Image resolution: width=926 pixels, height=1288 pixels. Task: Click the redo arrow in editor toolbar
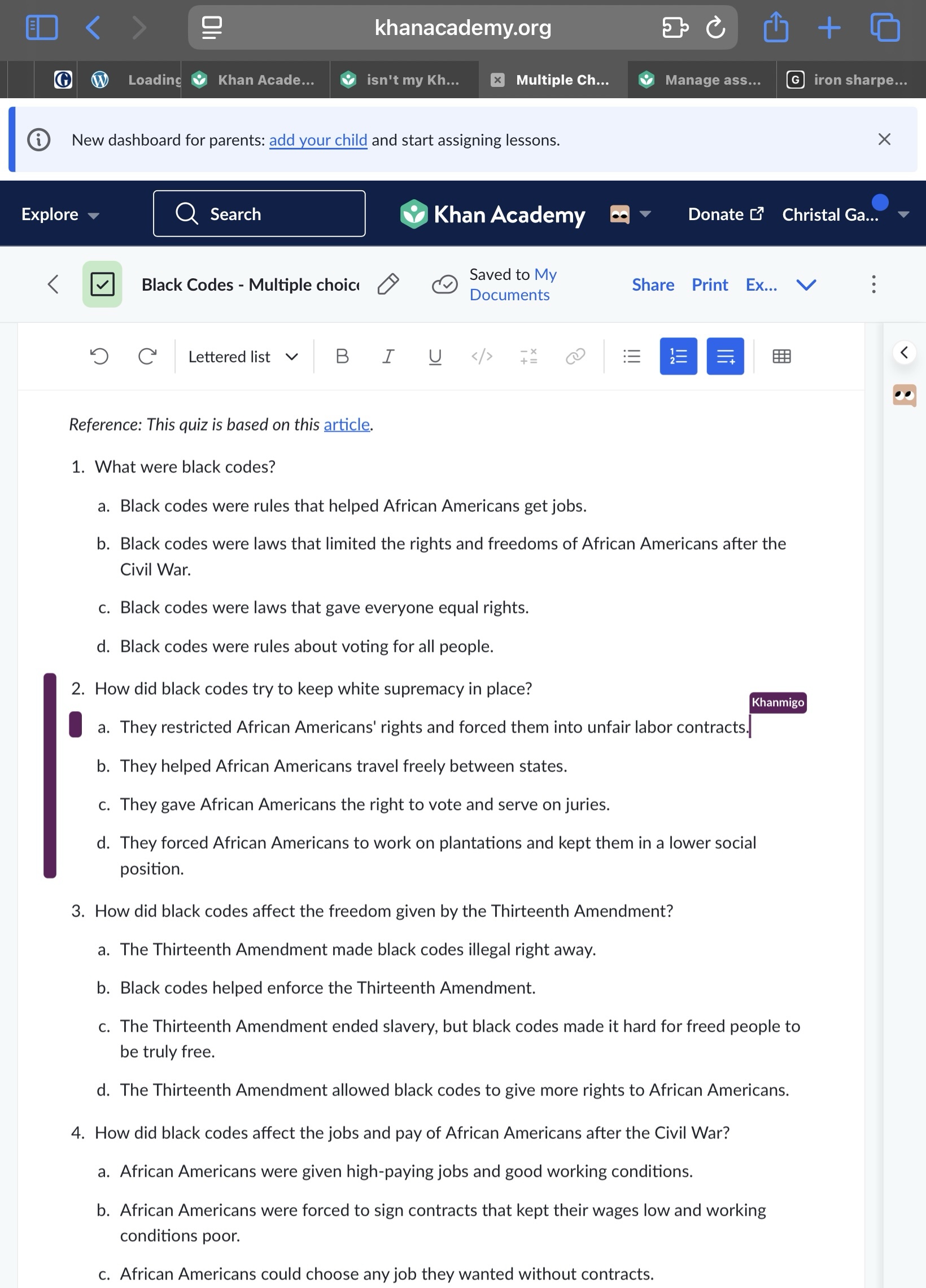(147, 356)
